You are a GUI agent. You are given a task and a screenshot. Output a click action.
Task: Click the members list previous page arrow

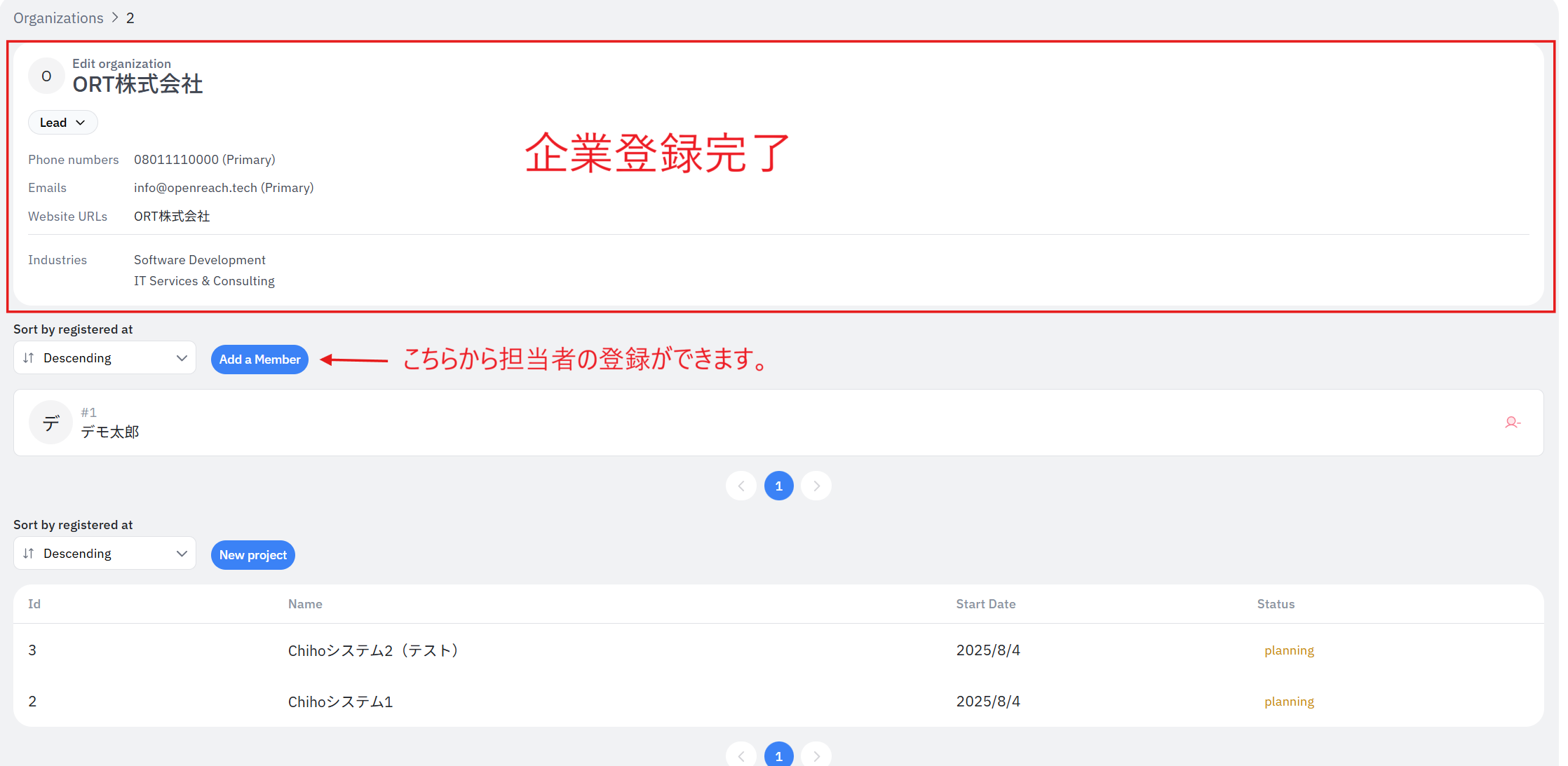pyautogui.click(x=741, y=486)
